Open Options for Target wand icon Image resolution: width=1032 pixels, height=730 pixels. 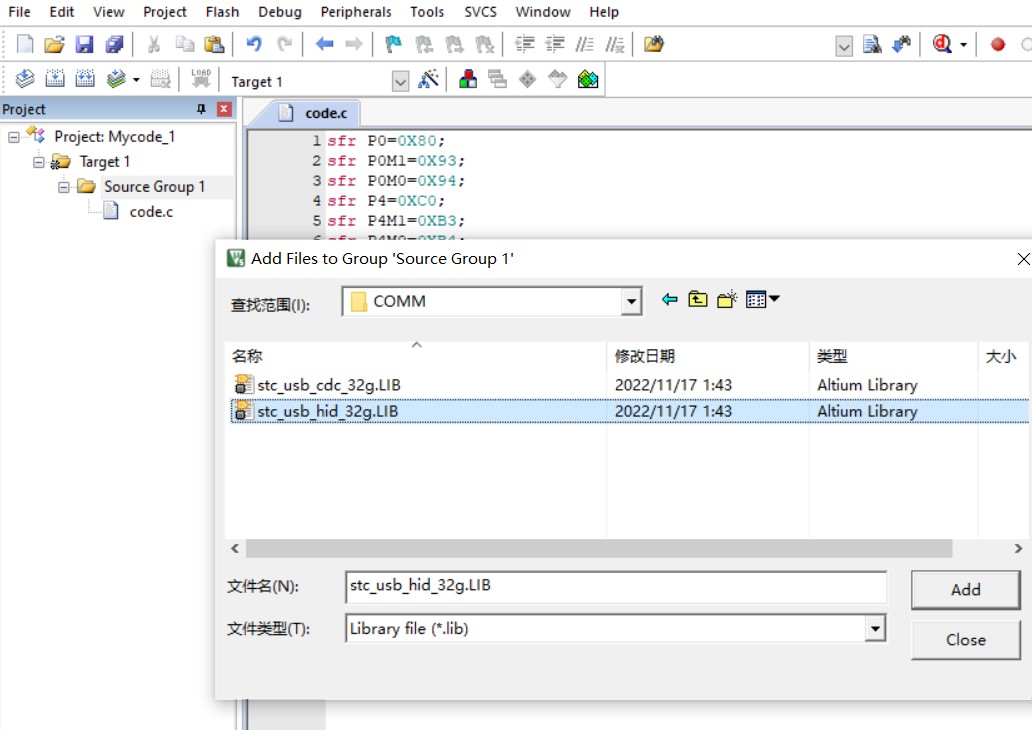pos(428,80)
